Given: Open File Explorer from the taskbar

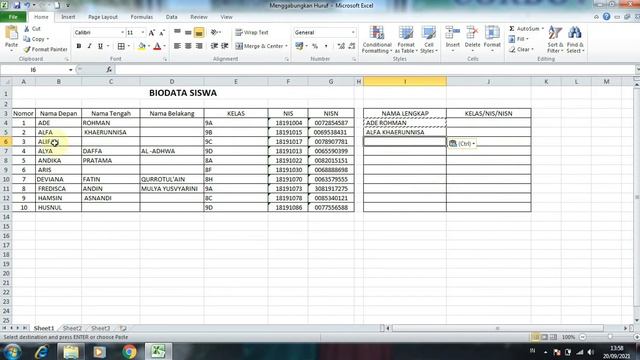Looking at the screenshot, I should click(x=71, y=351).
